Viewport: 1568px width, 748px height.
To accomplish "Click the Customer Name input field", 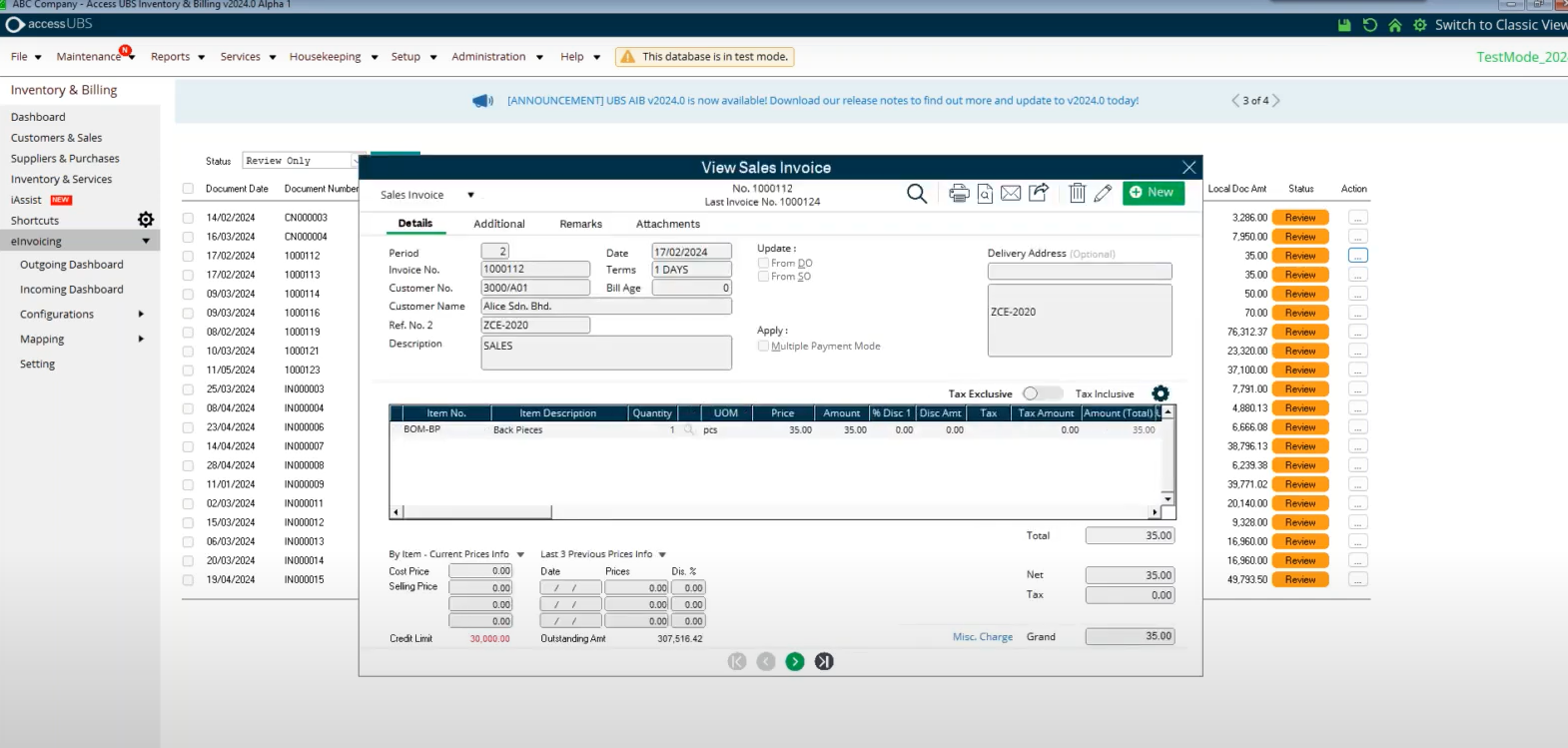I will point(606,307).
